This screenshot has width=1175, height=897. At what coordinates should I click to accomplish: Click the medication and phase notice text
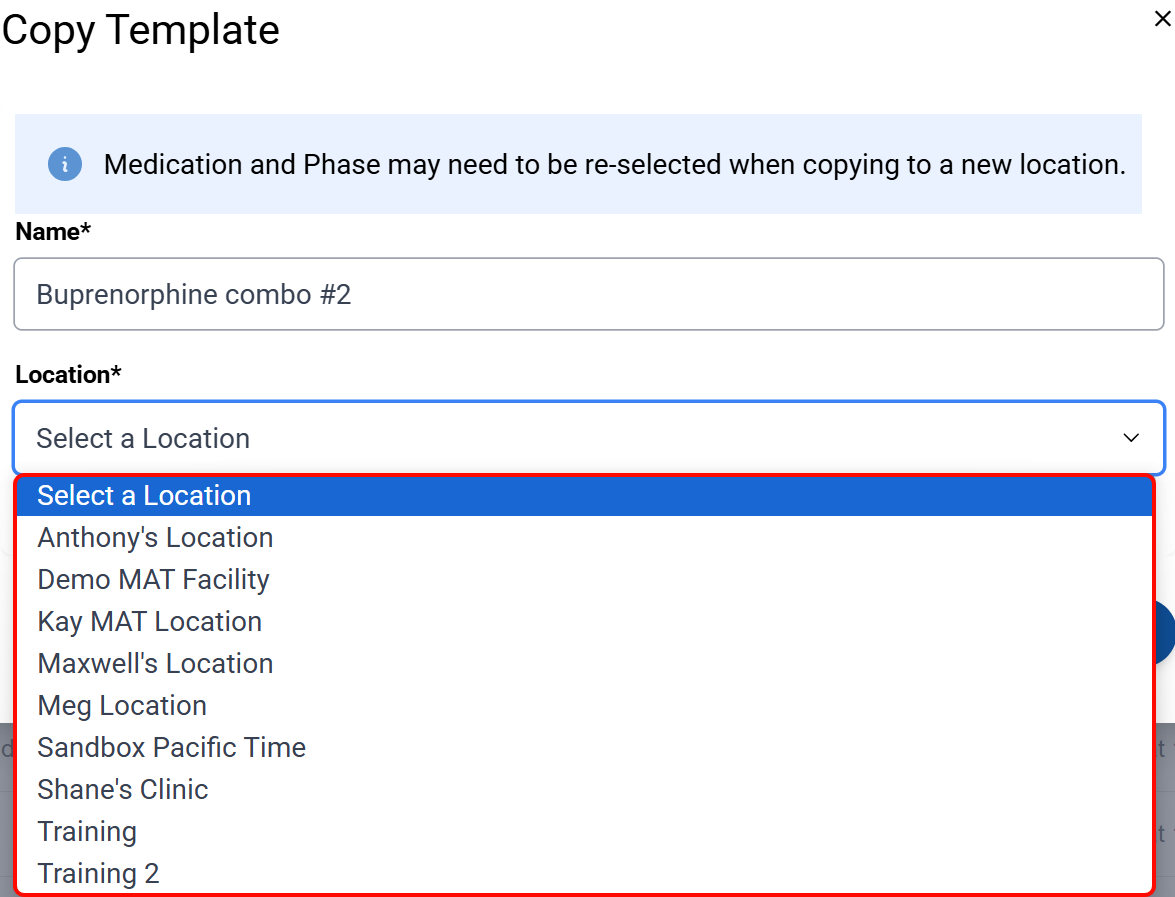[614, 164]
